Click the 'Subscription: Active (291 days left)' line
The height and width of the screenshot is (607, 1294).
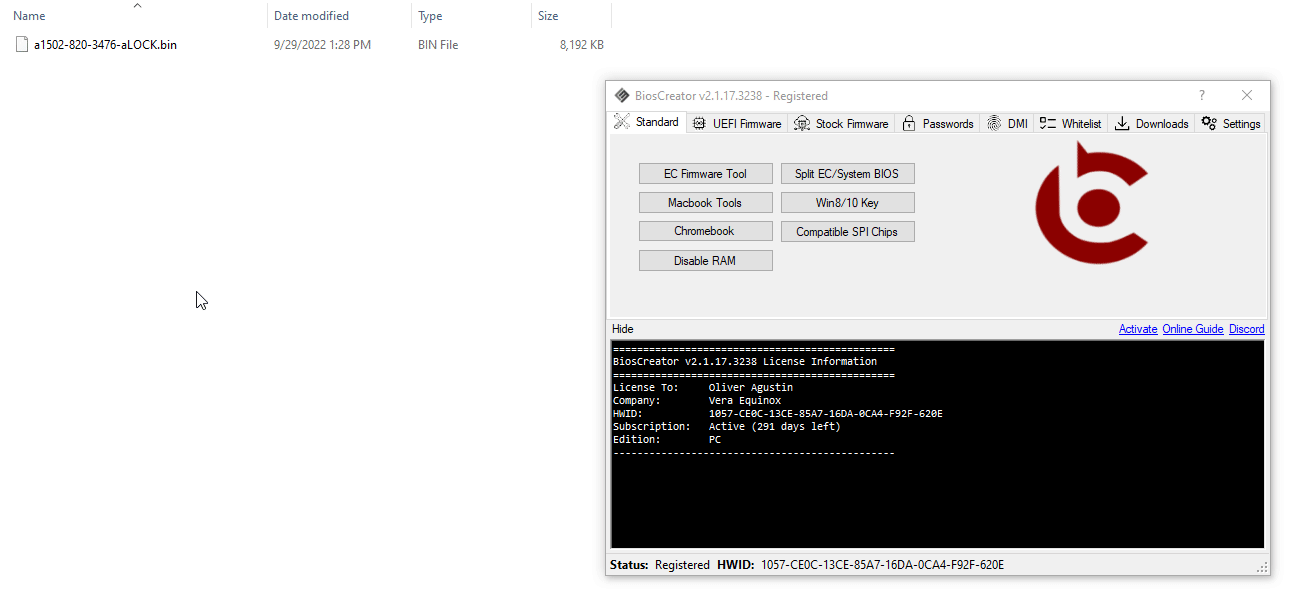coord(727,426)
